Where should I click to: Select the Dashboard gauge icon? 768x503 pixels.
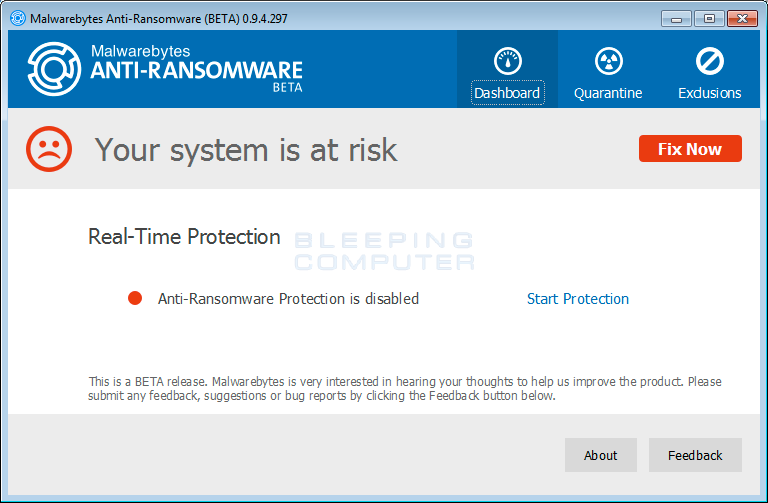(x=507, y=61)
